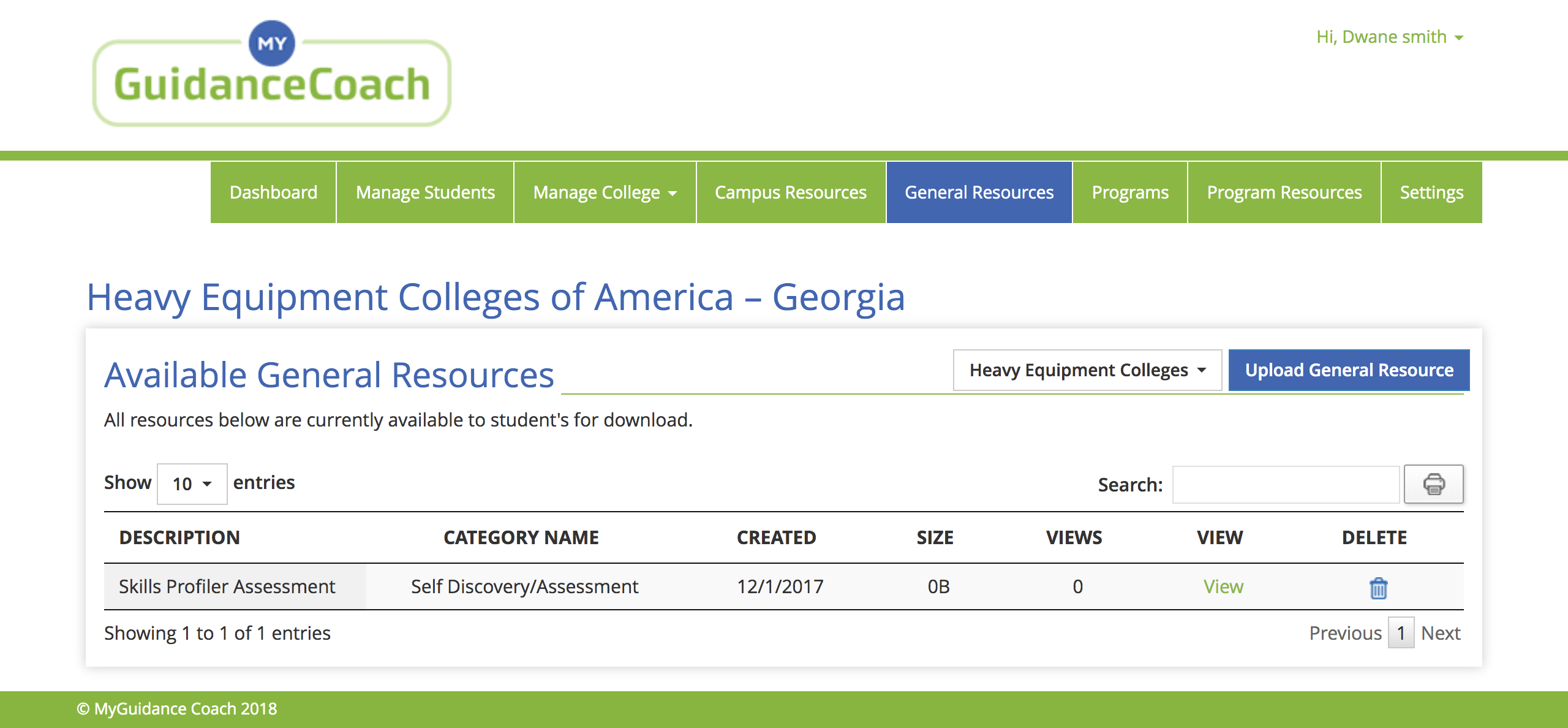Click the 12/1/2017 created date cell
1568x728 pixels.
780,586
